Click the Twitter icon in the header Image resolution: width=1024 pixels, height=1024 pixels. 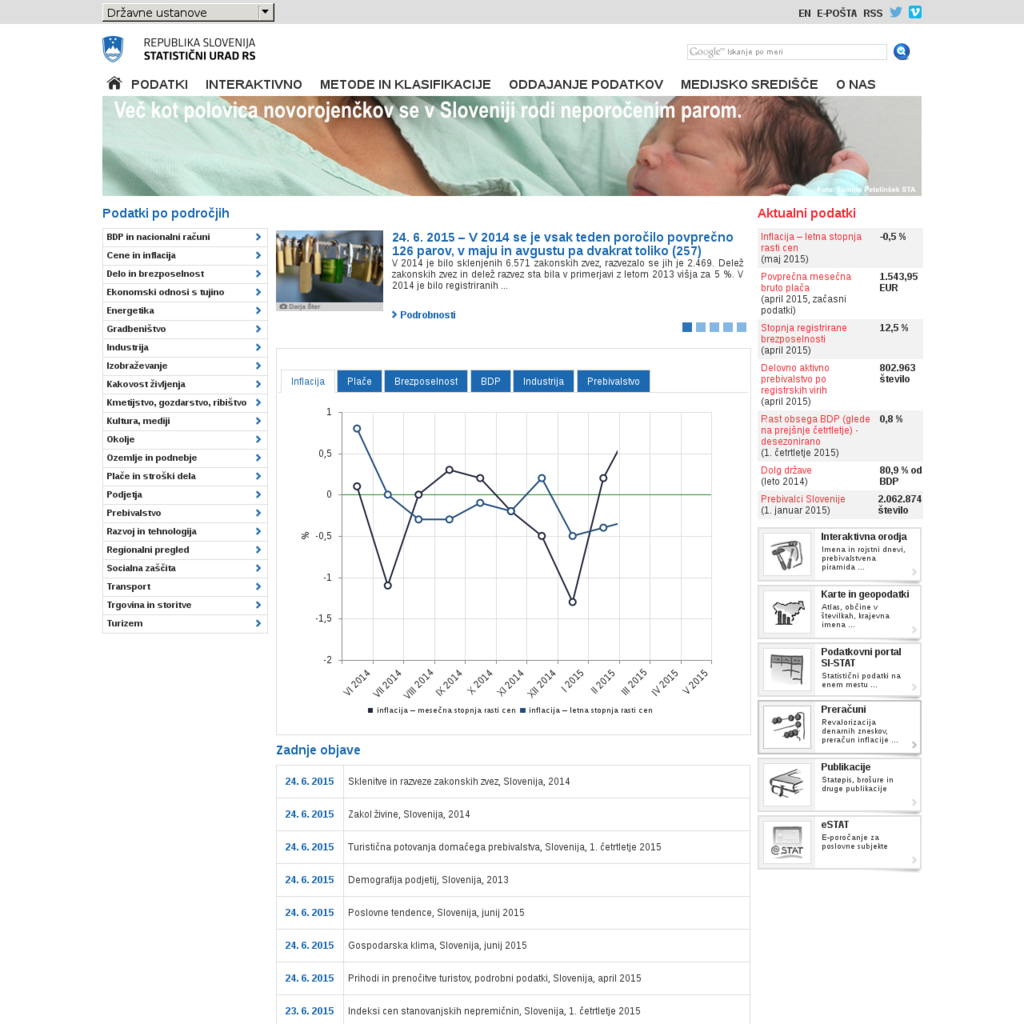tap(896, 12)
